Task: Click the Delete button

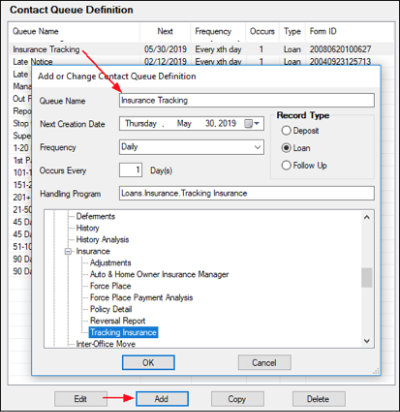Action: [319, 399]
